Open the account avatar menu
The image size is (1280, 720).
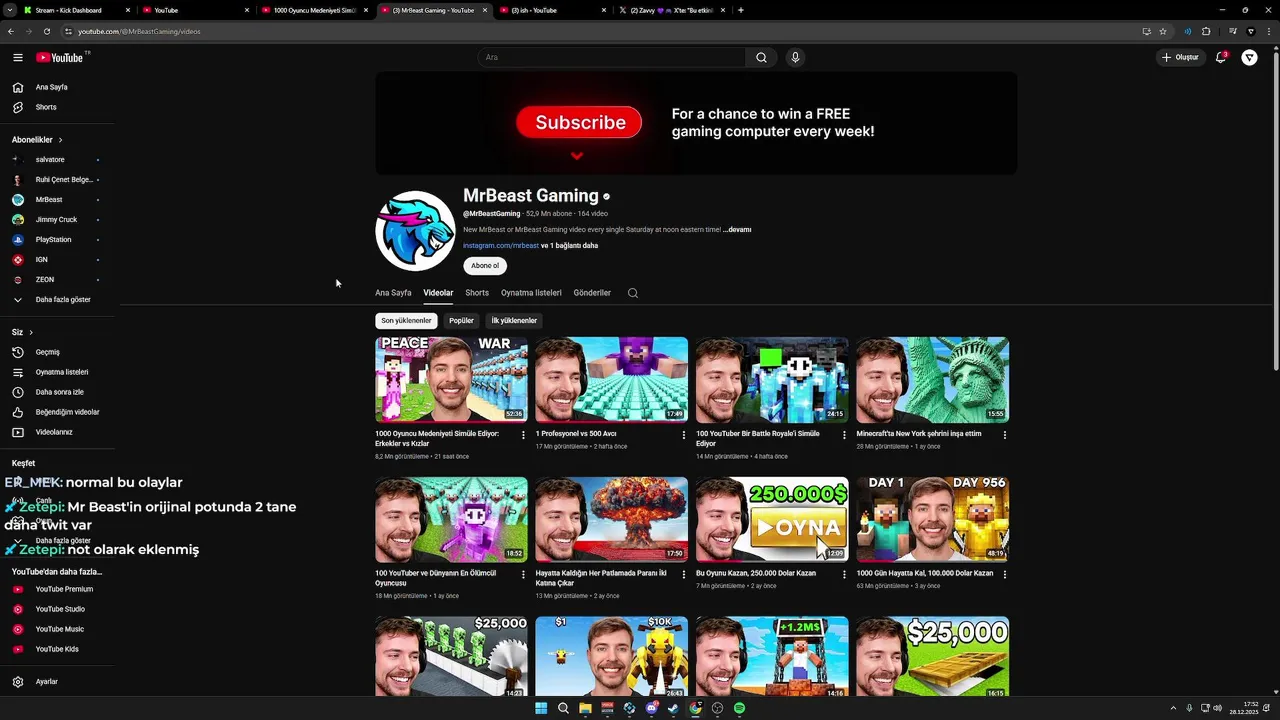coord(1250,58)
